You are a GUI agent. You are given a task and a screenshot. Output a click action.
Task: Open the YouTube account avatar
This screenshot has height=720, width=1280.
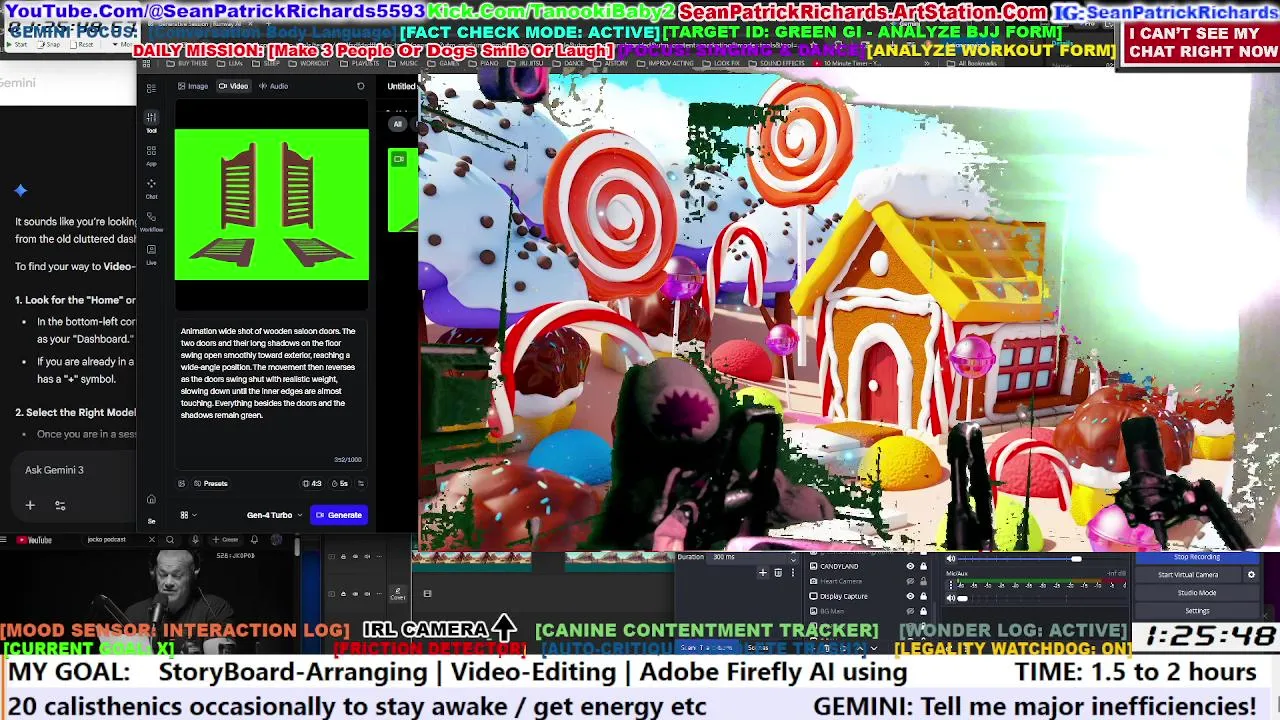276,540
